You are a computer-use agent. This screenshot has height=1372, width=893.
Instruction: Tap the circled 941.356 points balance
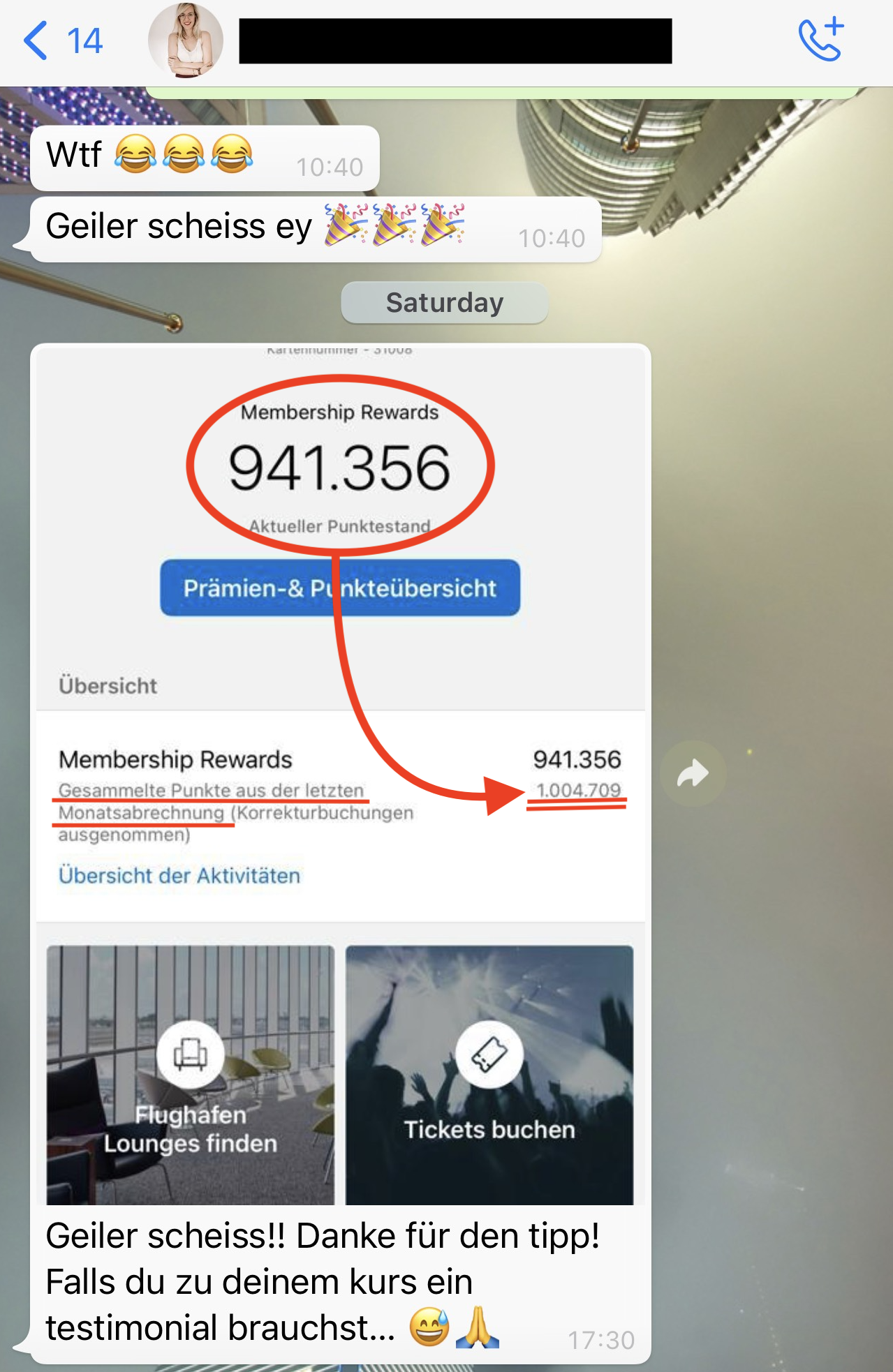point(339,467)
